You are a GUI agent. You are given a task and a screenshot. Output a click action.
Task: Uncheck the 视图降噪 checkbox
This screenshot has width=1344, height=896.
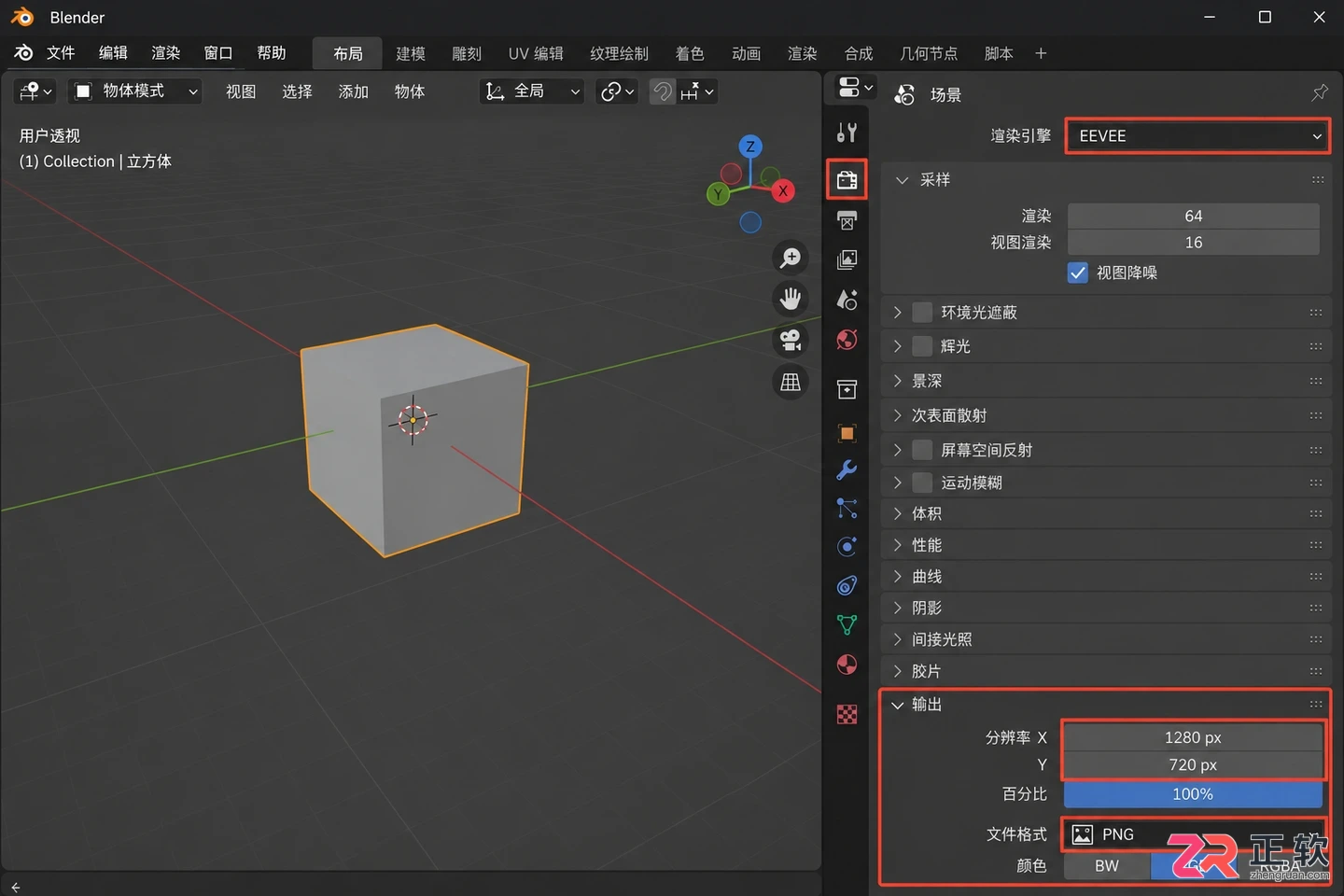(x=1078, y=273)
